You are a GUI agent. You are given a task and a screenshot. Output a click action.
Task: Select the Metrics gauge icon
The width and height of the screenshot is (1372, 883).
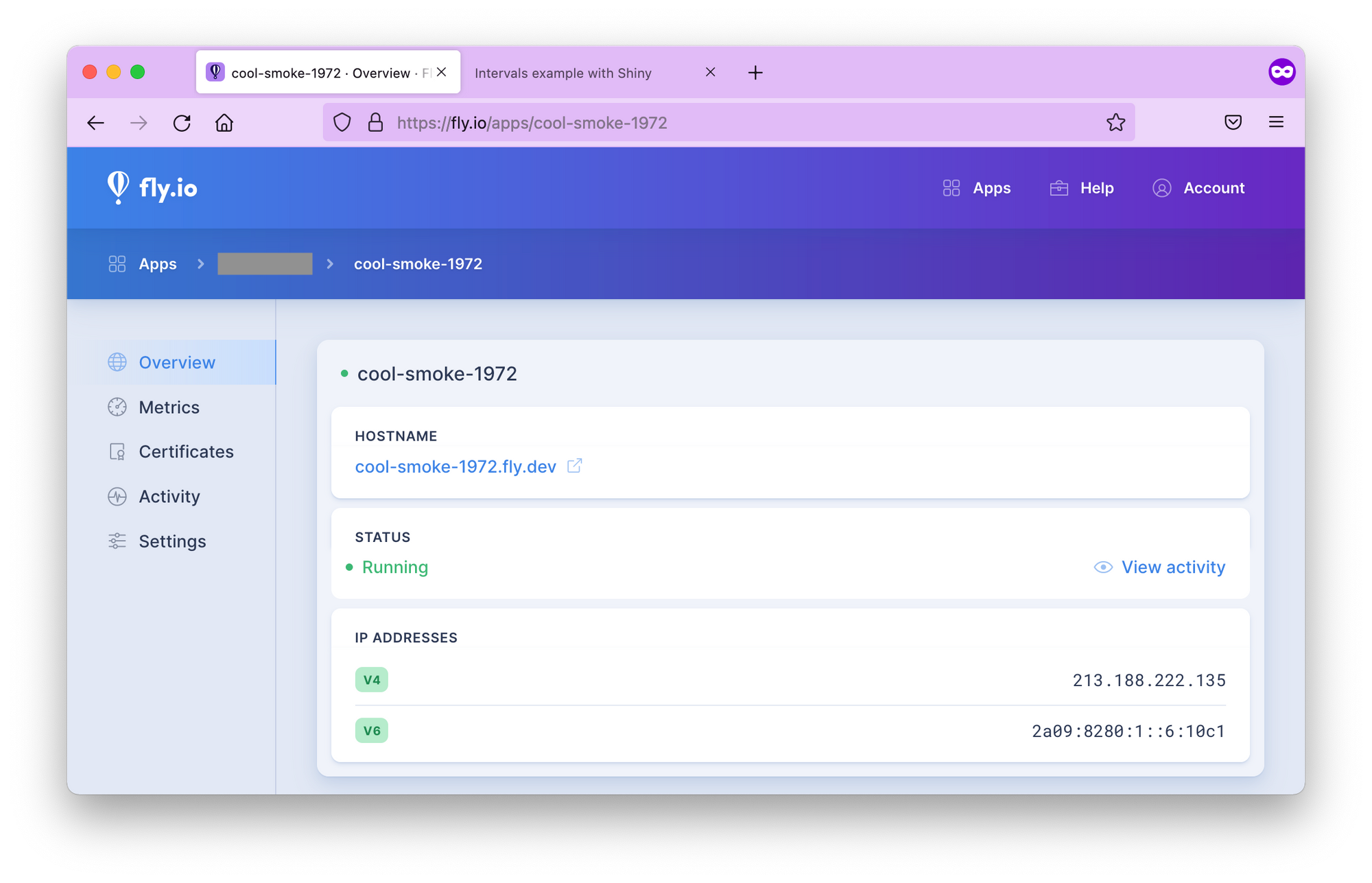(117, 407)
